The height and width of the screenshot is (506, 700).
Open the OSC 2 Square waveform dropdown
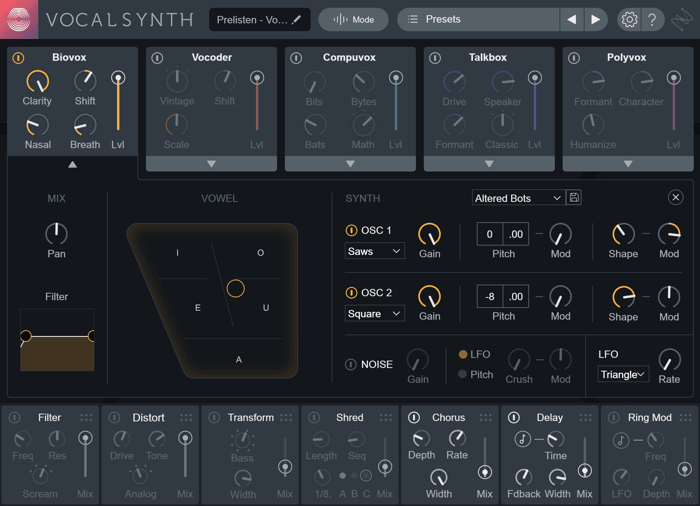(375, 314)
